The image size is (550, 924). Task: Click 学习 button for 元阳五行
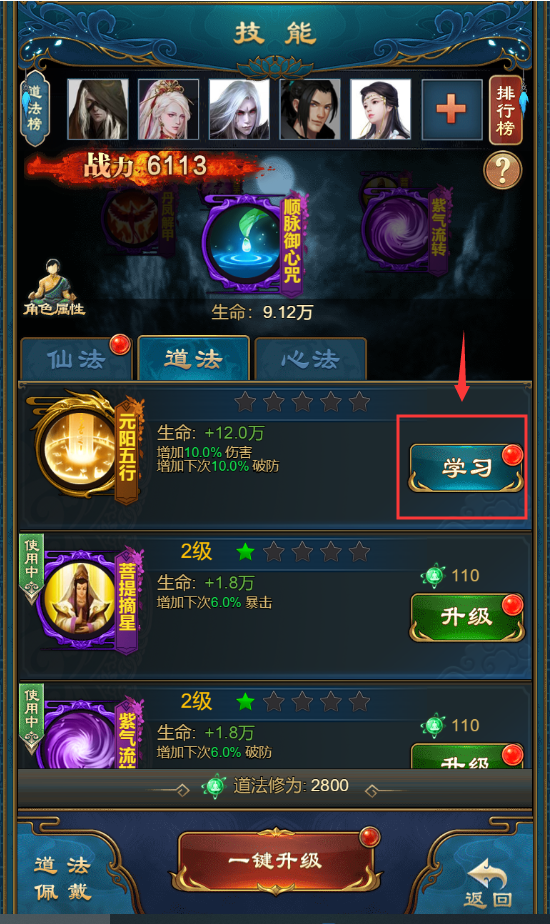point(466,468)
